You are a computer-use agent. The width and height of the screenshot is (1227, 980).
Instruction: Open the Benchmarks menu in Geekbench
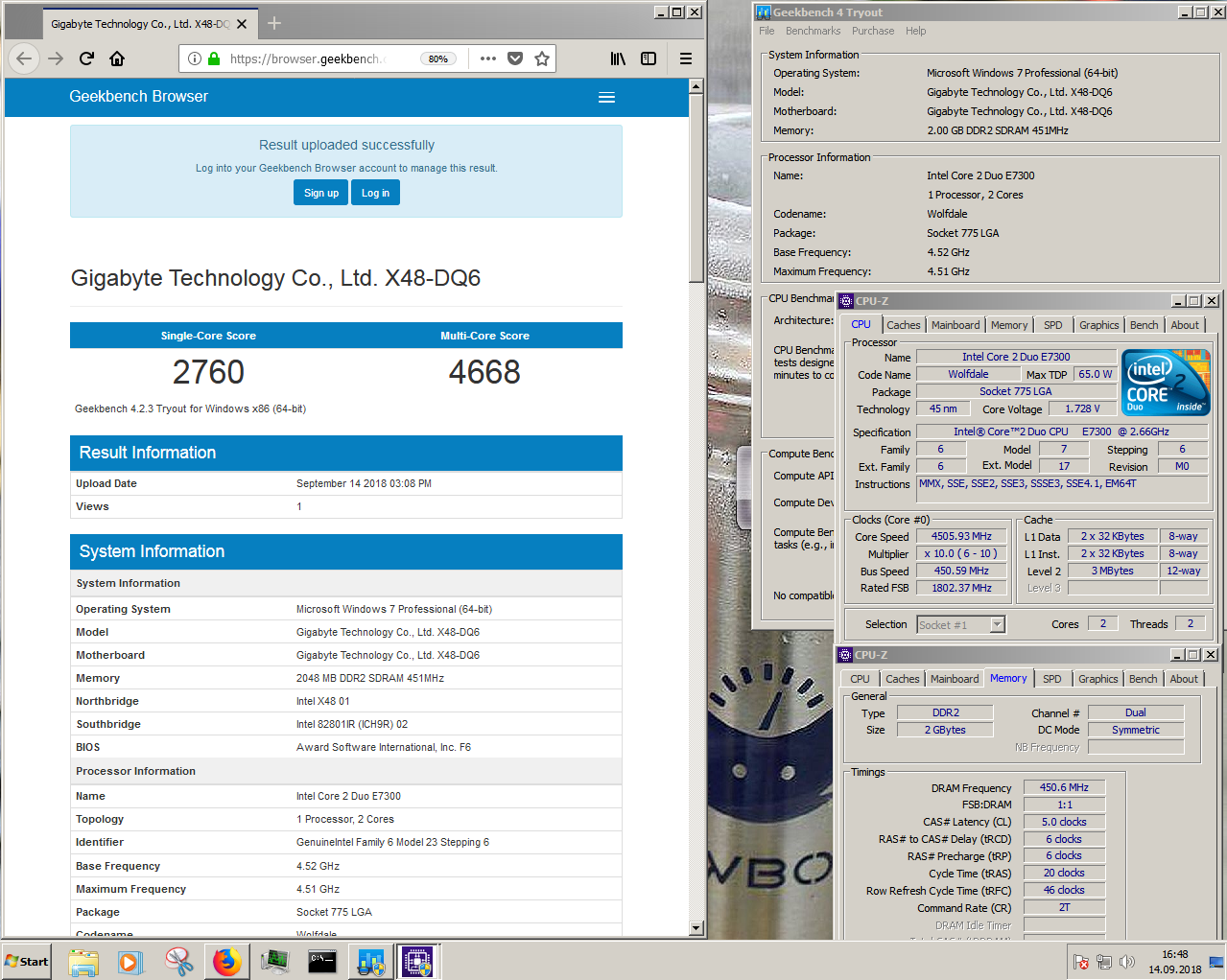click(813, 31)
